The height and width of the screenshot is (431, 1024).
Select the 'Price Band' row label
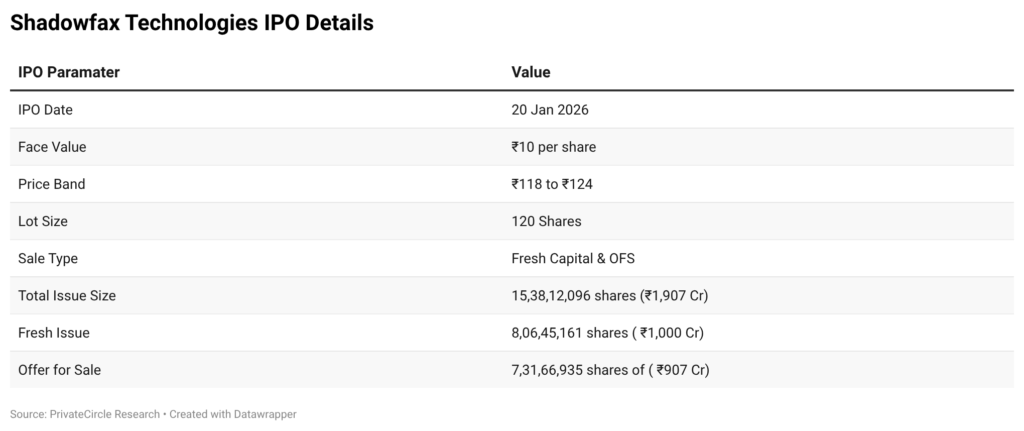pyautogui.click(x=52, y=184)
